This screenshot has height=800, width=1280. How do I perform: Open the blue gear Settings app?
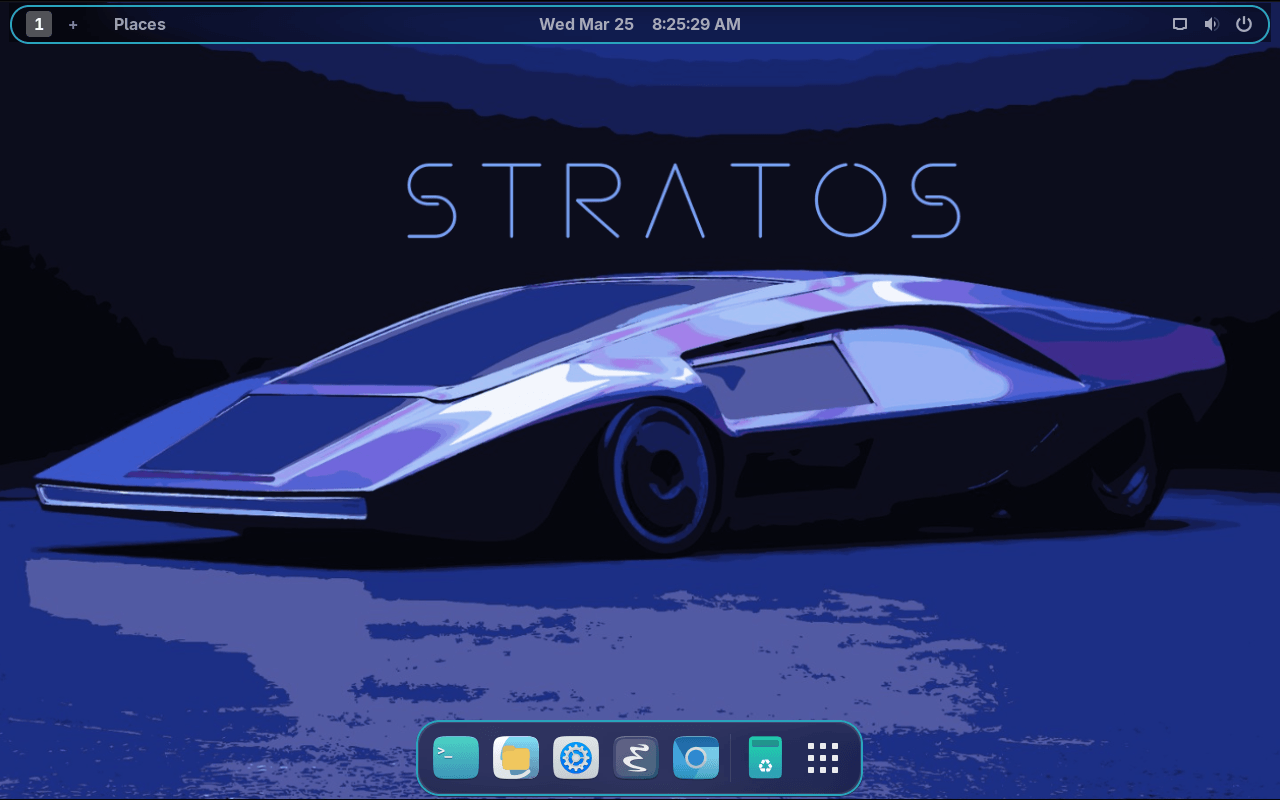tap(576, 758)
